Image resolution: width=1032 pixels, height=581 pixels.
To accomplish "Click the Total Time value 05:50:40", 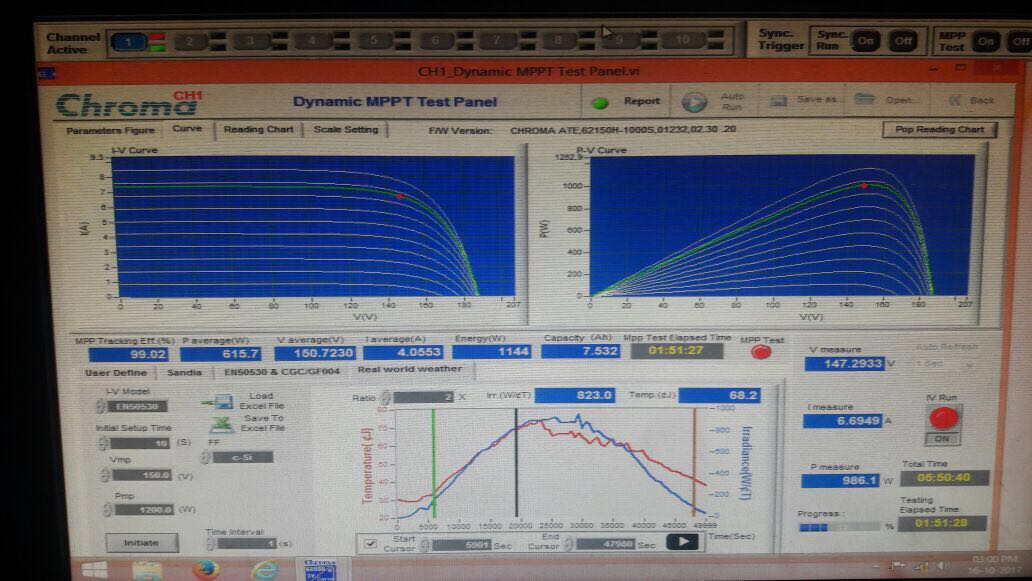I will (944, 478).
